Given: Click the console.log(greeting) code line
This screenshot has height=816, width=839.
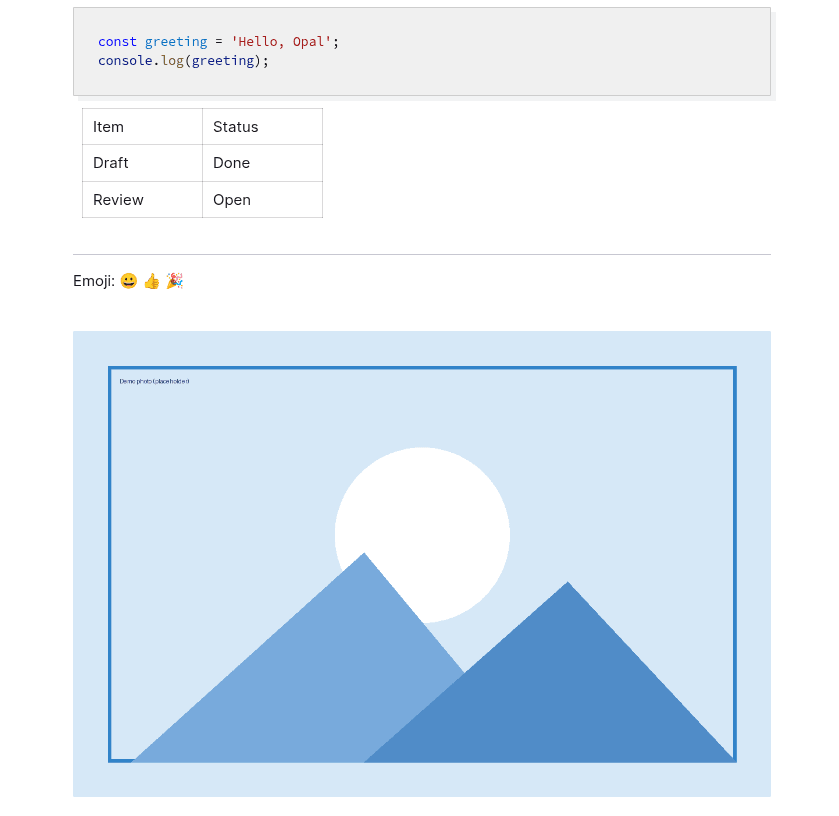Looking at the screenshot, I should [x=183, y=60].
